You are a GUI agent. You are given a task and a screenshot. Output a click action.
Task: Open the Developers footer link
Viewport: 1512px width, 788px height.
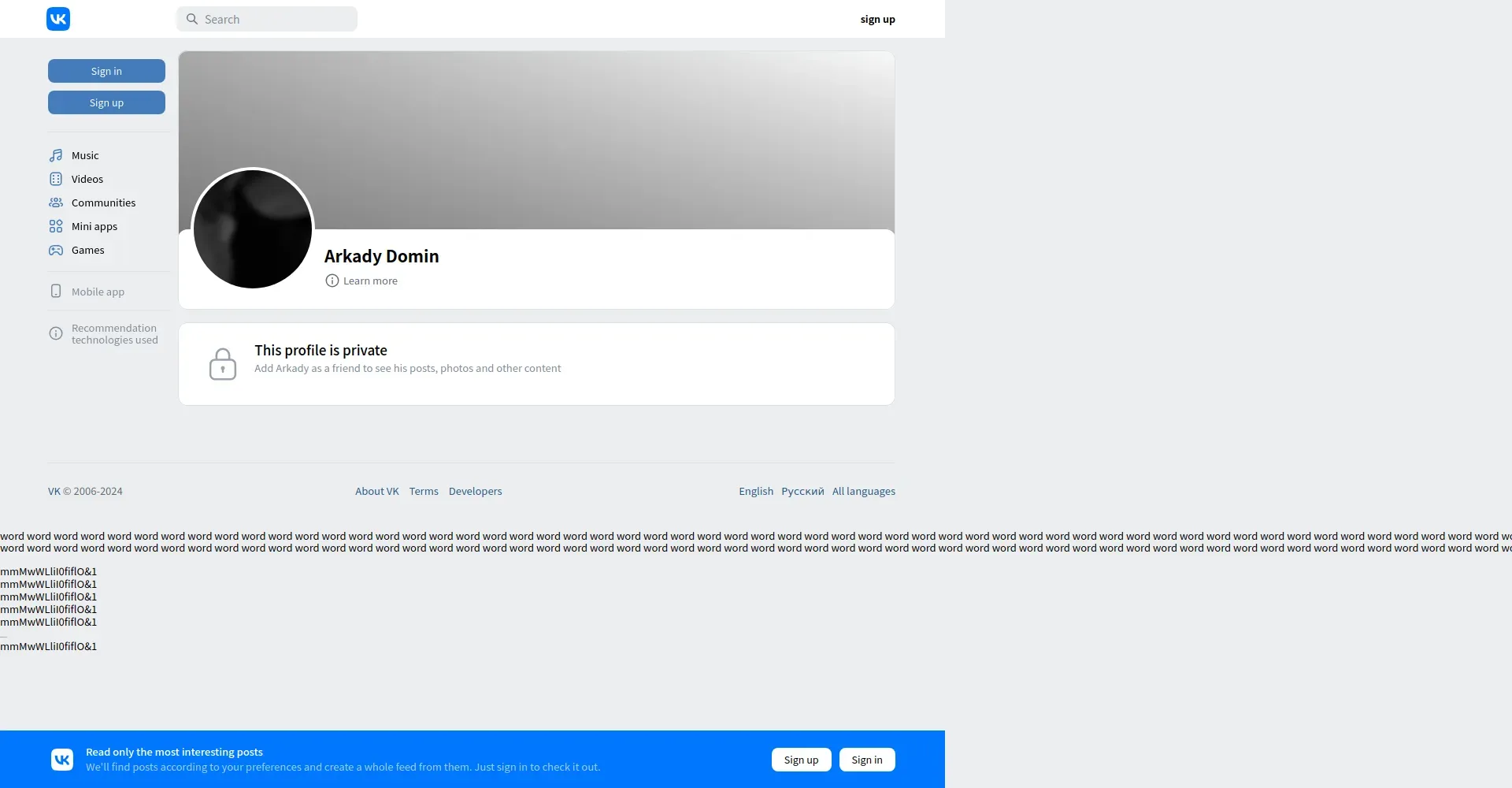tap(475, 491)
